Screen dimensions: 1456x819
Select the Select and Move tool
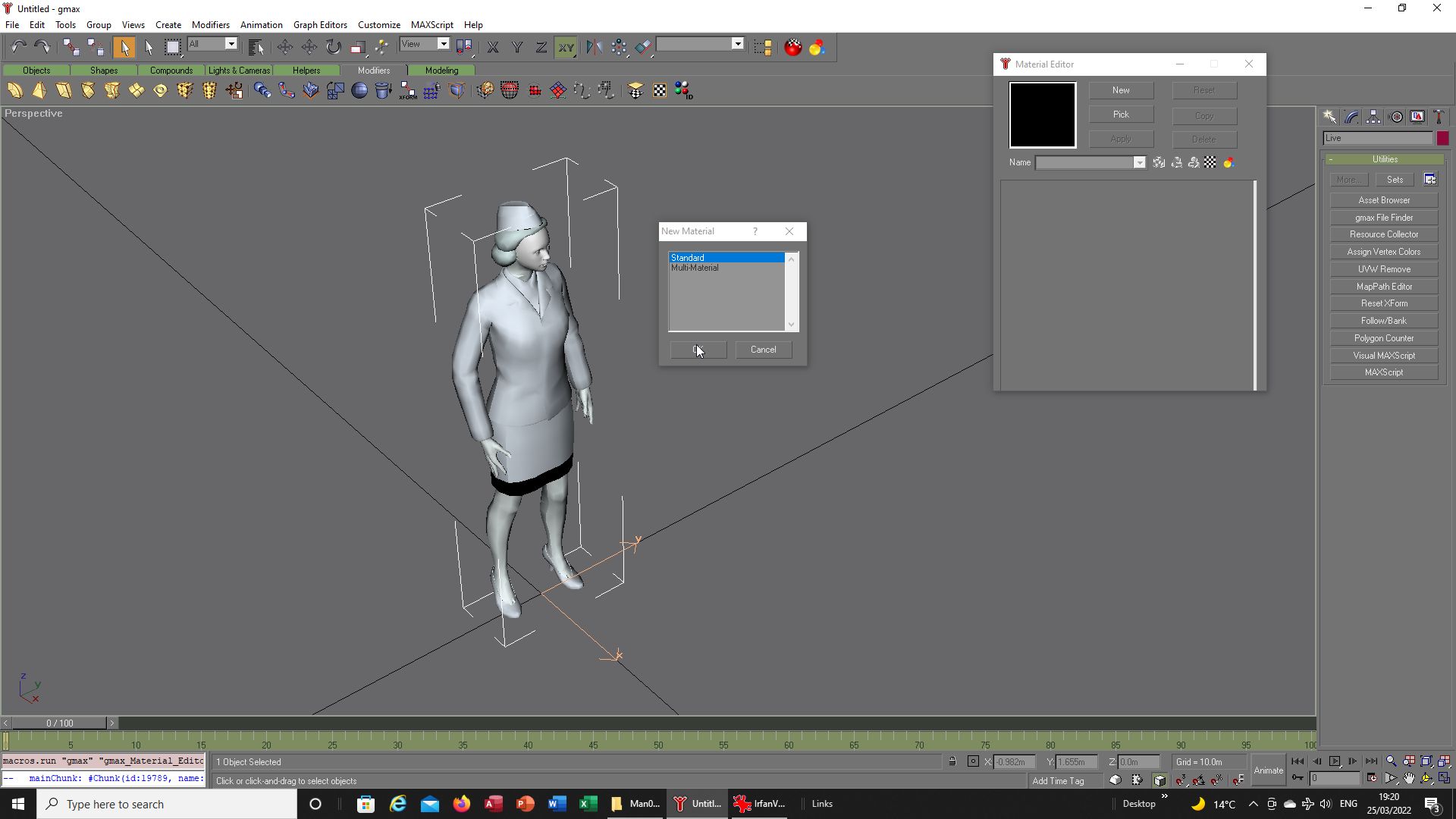click(285, 47)
